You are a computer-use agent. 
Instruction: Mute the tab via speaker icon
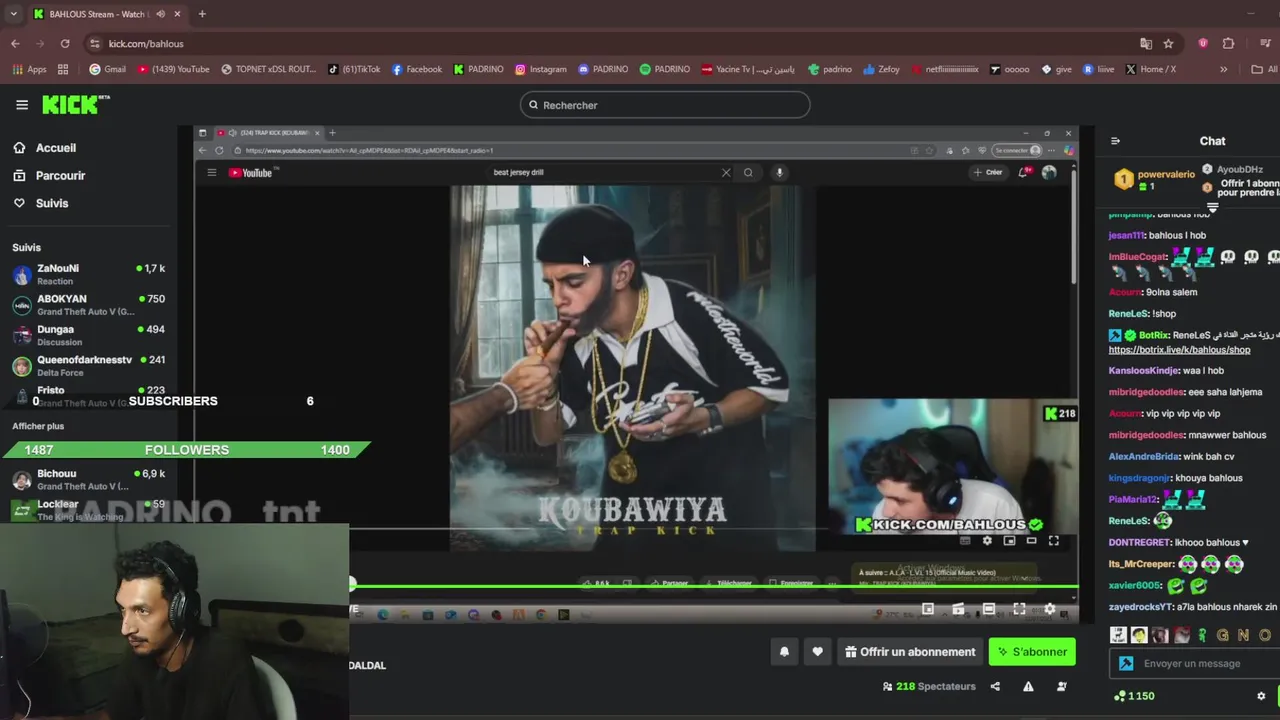point(160,14)
